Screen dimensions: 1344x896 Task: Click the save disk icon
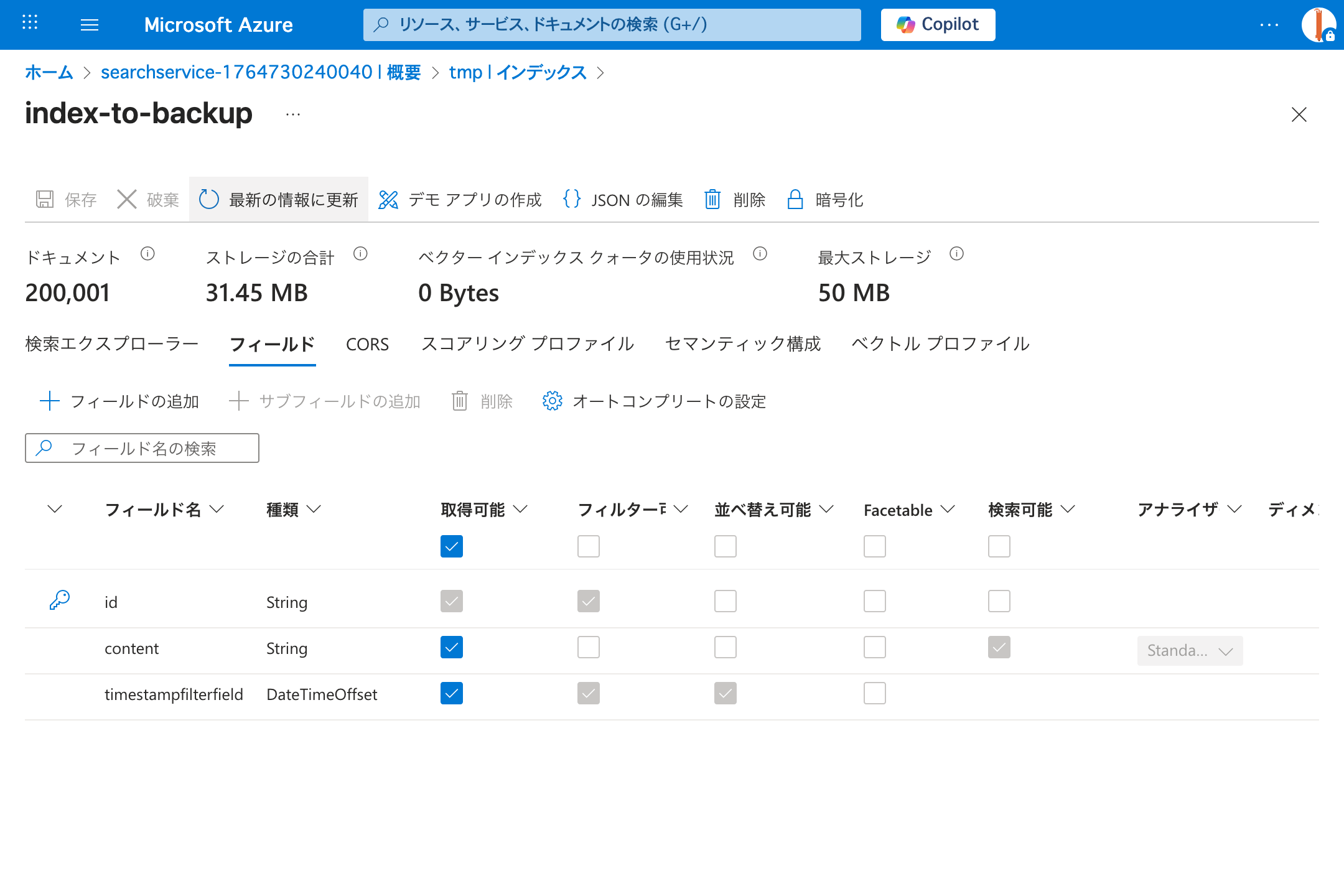coord(44,200)
